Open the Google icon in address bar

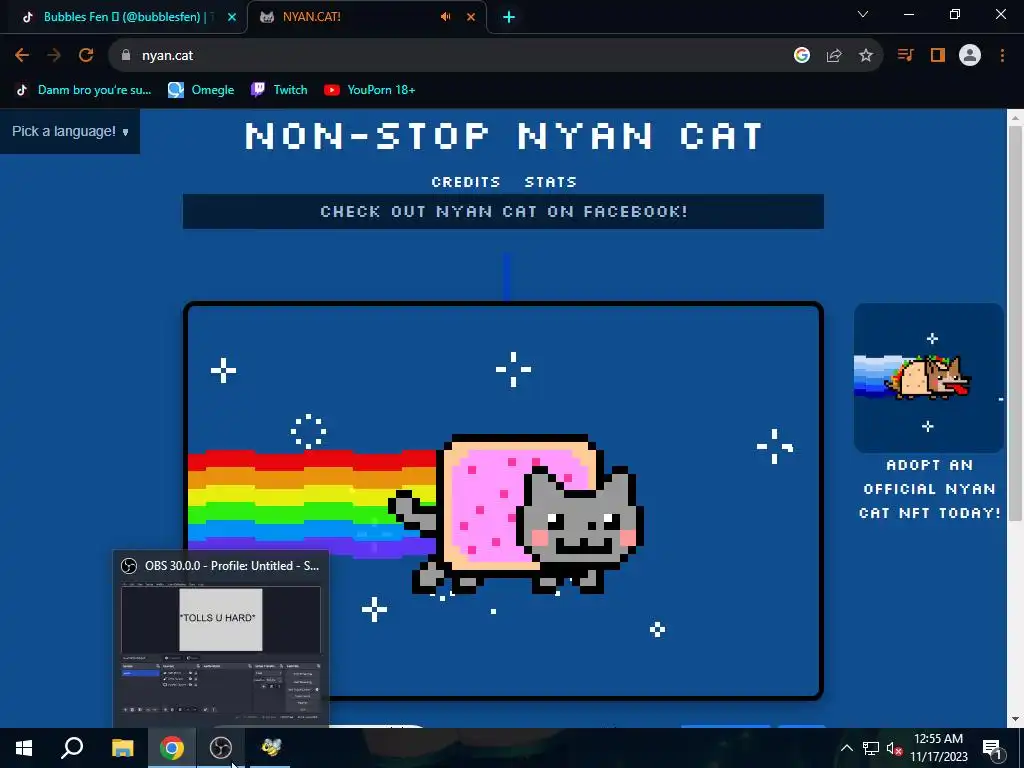tap(802, 56)
